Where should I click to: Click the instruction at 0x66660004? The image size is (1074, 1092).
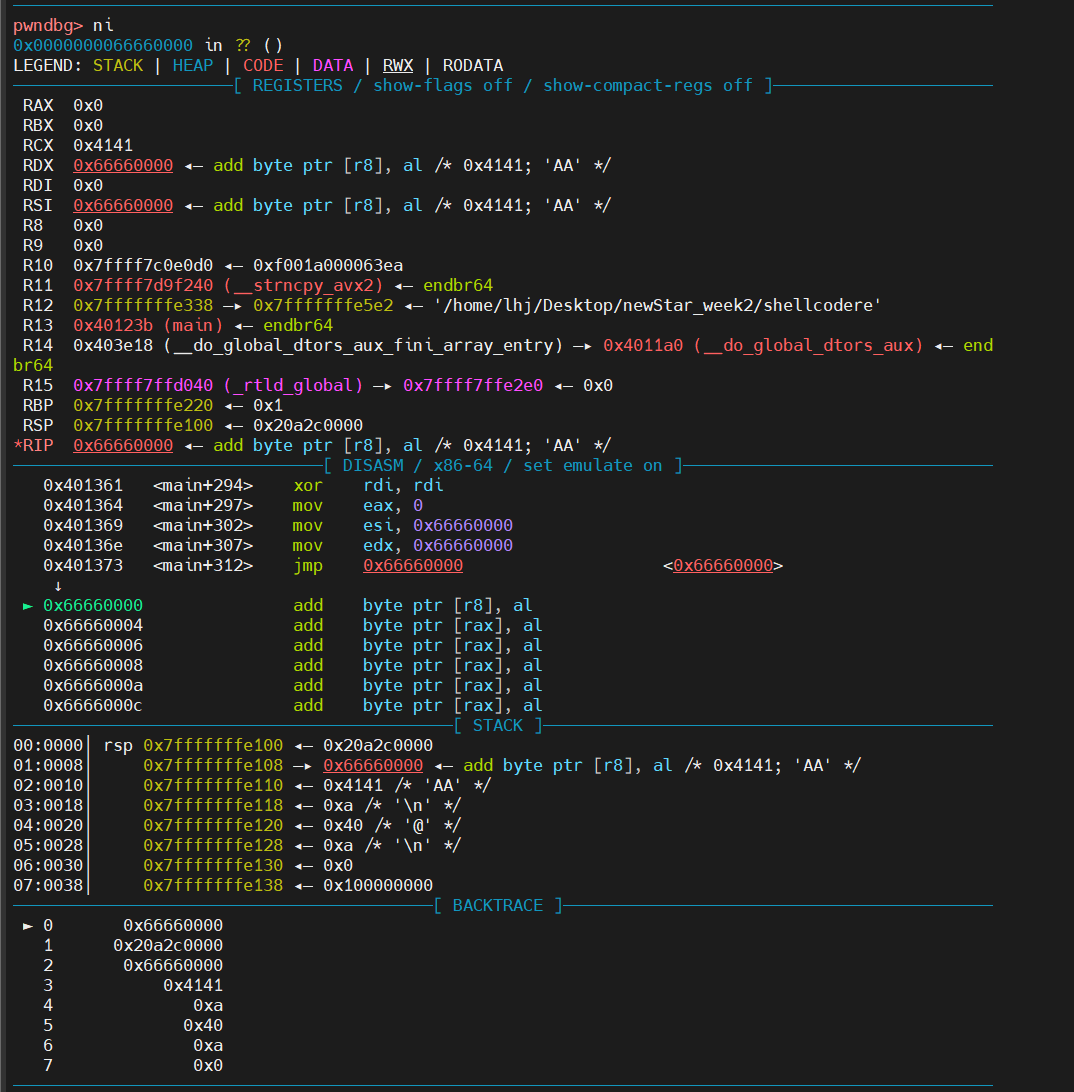293,625
